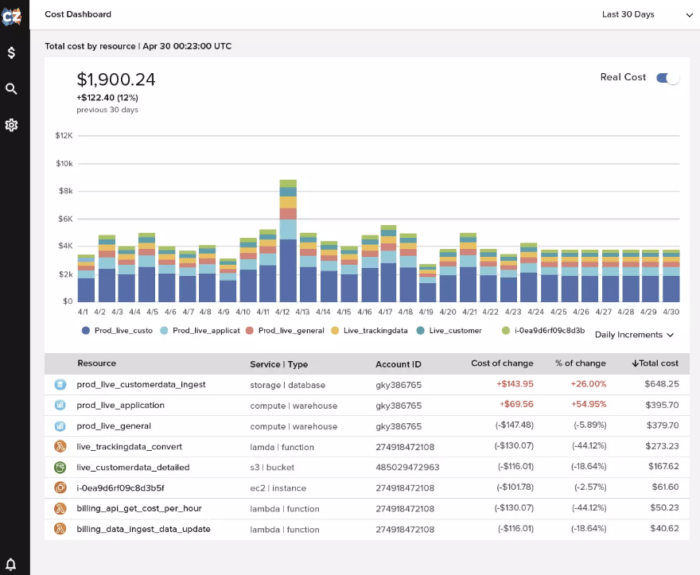The width and height of the screenshot is (700, 575).
Task: Click the tallest 4/12 chart bar
Action: coord(288,240)
